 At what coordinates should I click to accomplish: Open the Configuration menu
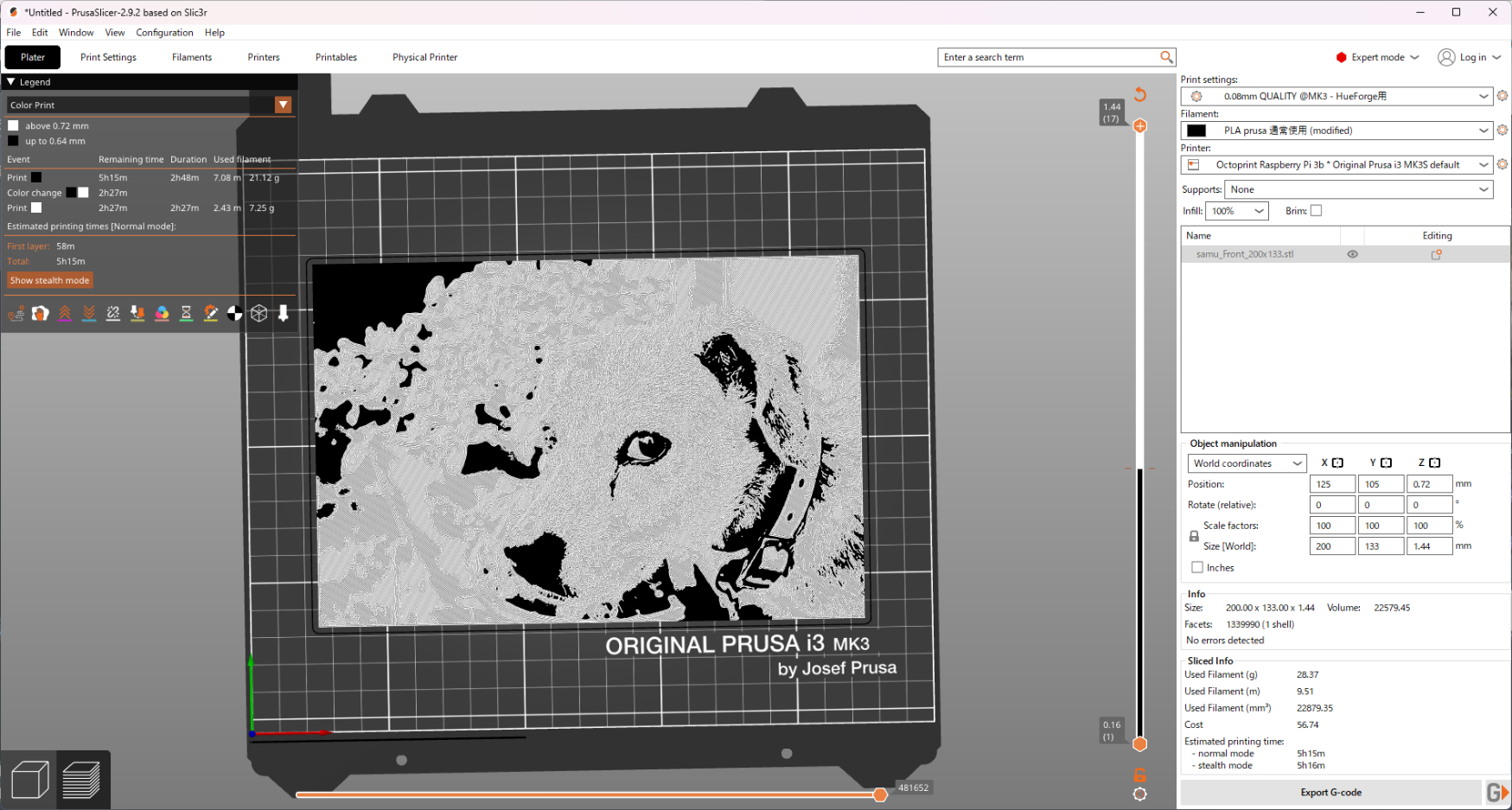pos(164,33)
